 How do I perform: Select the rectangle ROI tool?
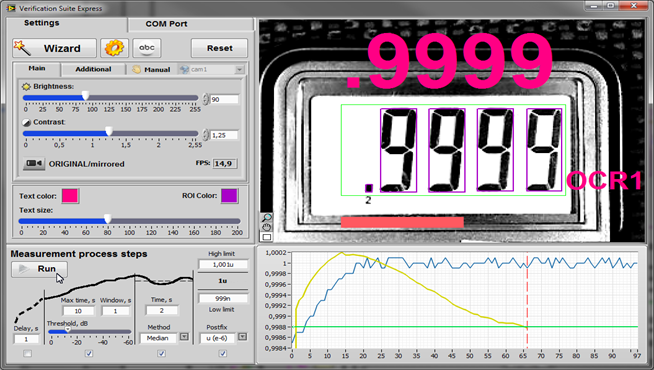267,237
